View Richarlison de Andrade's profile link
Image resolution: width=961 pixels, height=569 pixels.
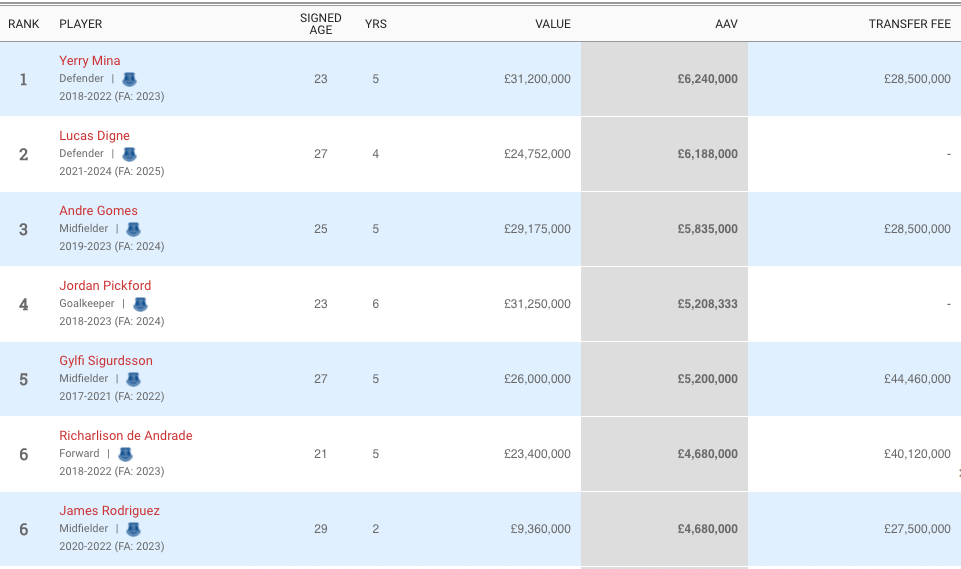126,436
